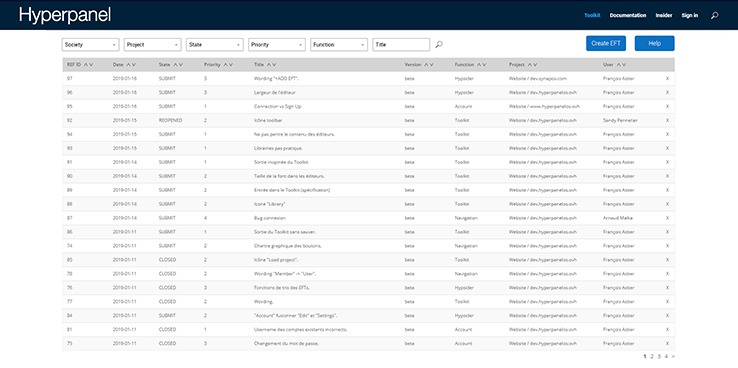Open entry 'Entrée dans le Toolkit (spécification)'

pyautogui.click(x=292, y=190)
